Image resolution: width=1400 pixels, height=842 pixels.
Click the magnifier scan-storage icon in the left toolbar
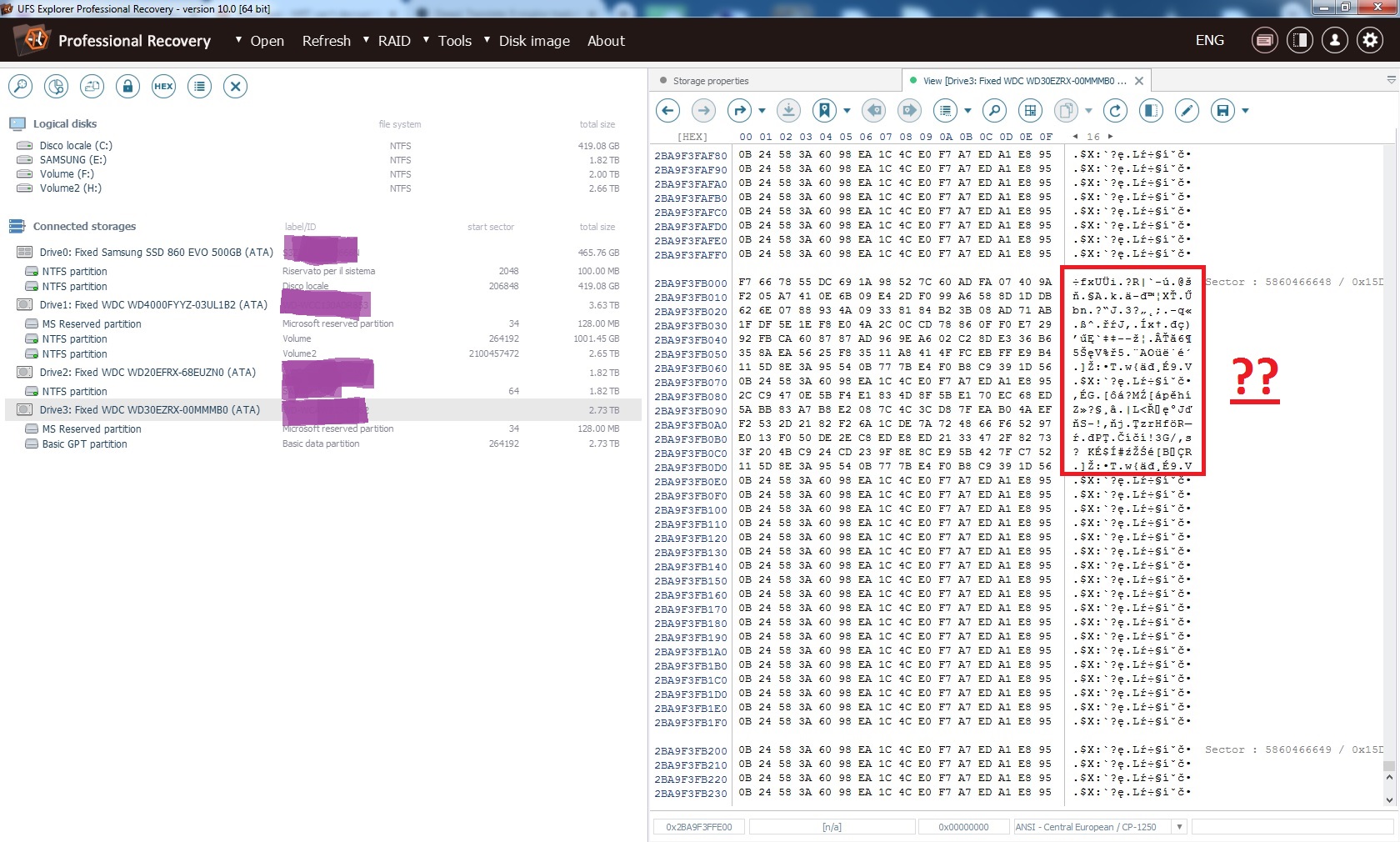pyautogui.click(x=21, y=86)
